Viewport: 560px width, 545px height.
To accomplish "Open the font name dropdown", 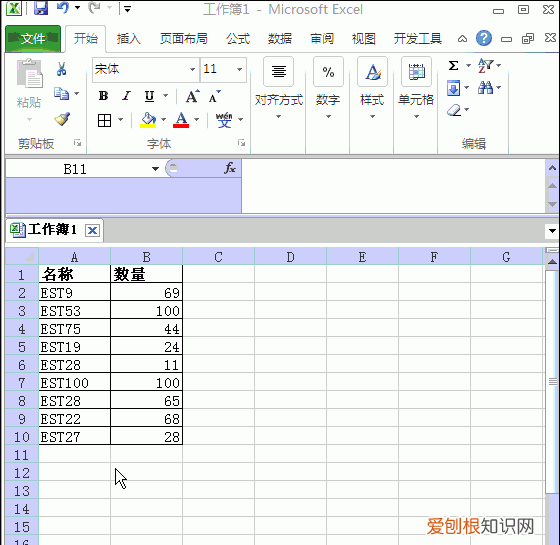I will tap(192, 69).
